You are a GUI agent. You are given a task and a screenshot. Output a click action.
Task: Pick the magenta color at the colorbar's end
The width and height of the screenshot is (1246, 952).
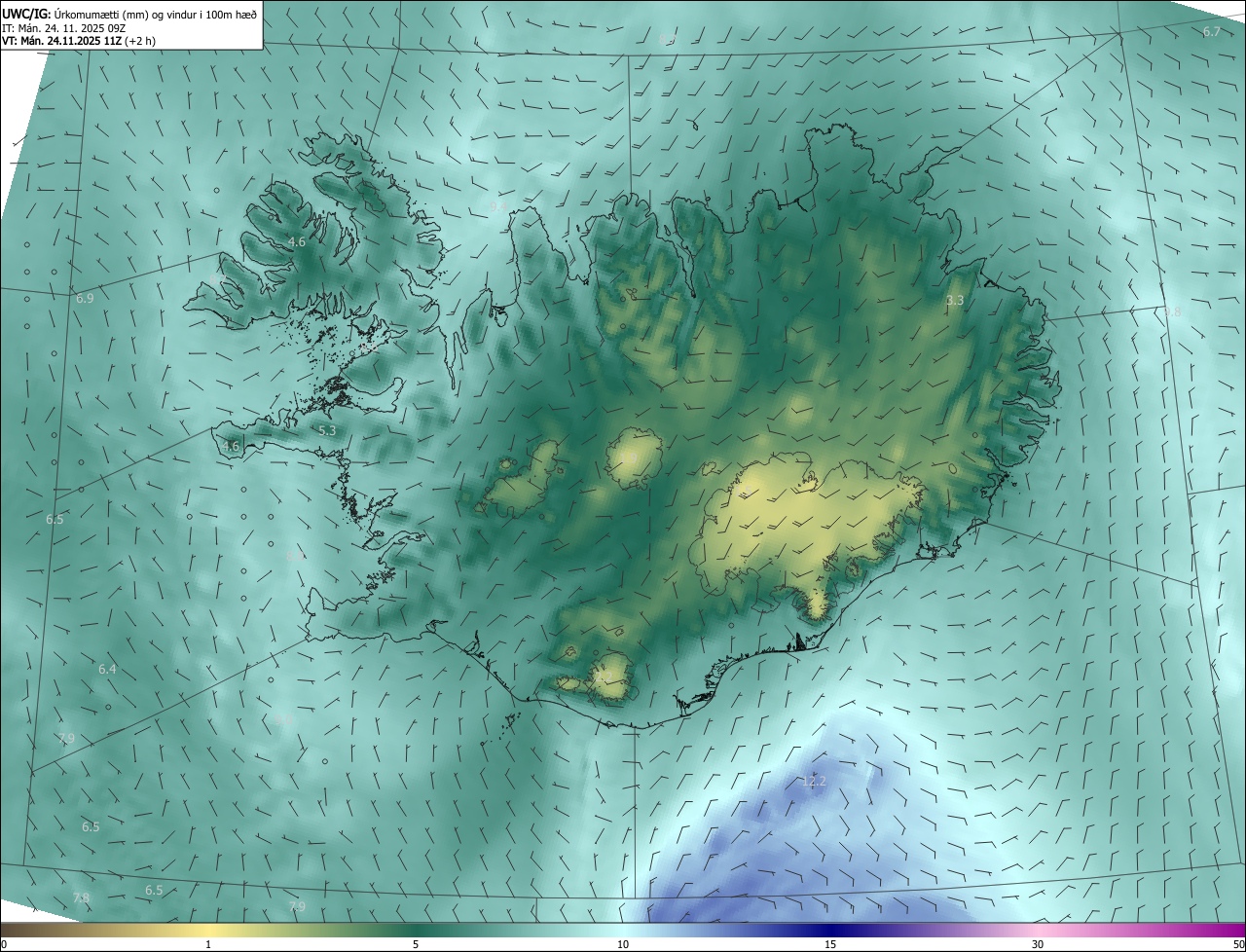[1239, 930]
